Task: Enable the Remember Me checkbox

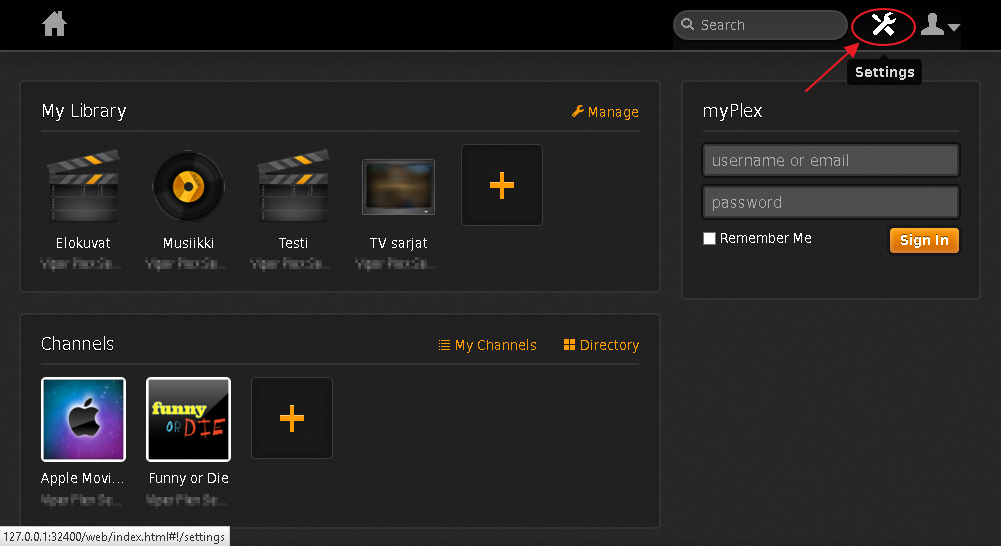Action: pyautogui.click(x=709, y=239)
